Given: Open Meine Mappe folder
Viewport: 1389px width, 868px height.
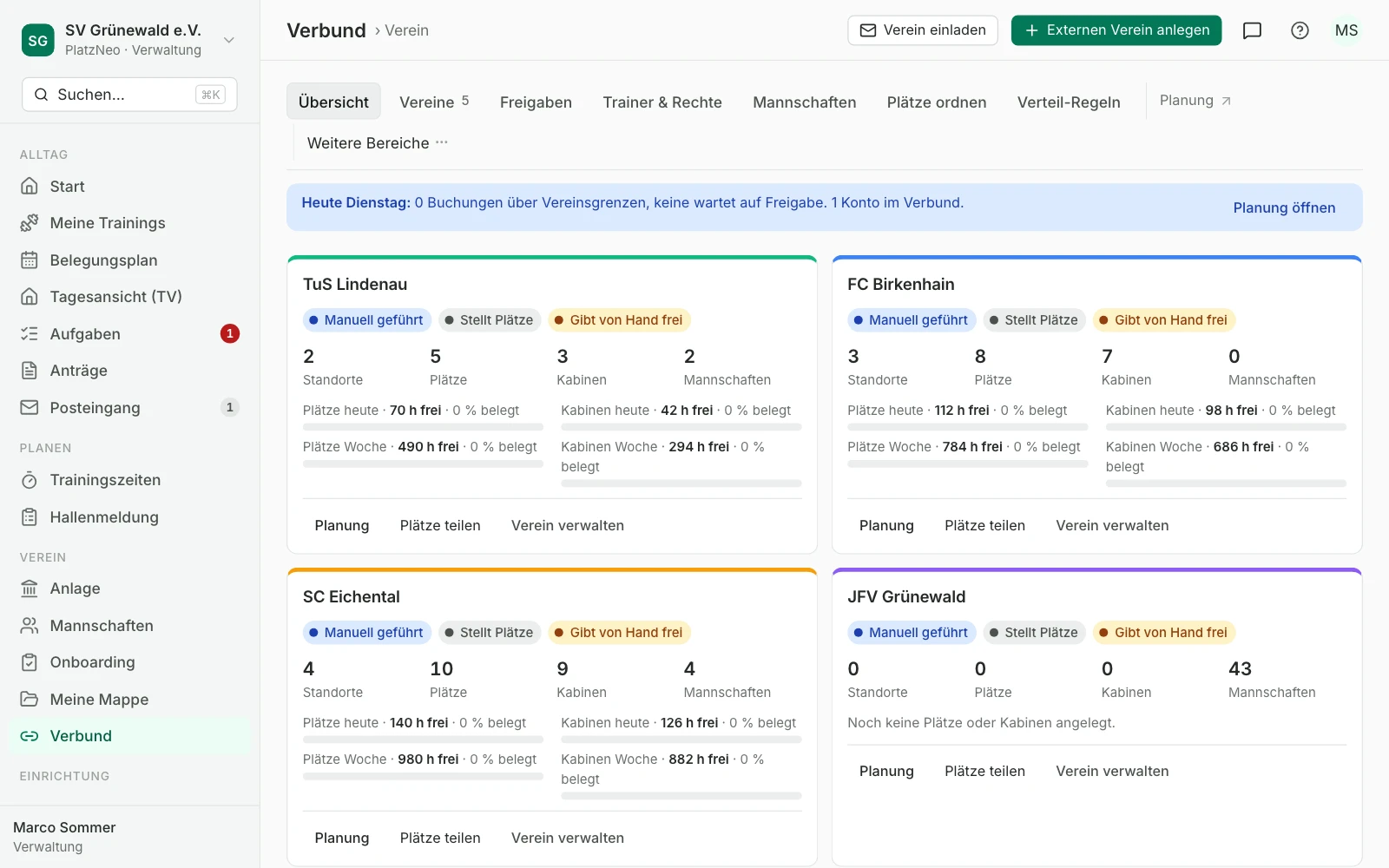Looking at the screenshot, I should click(129, 700).
